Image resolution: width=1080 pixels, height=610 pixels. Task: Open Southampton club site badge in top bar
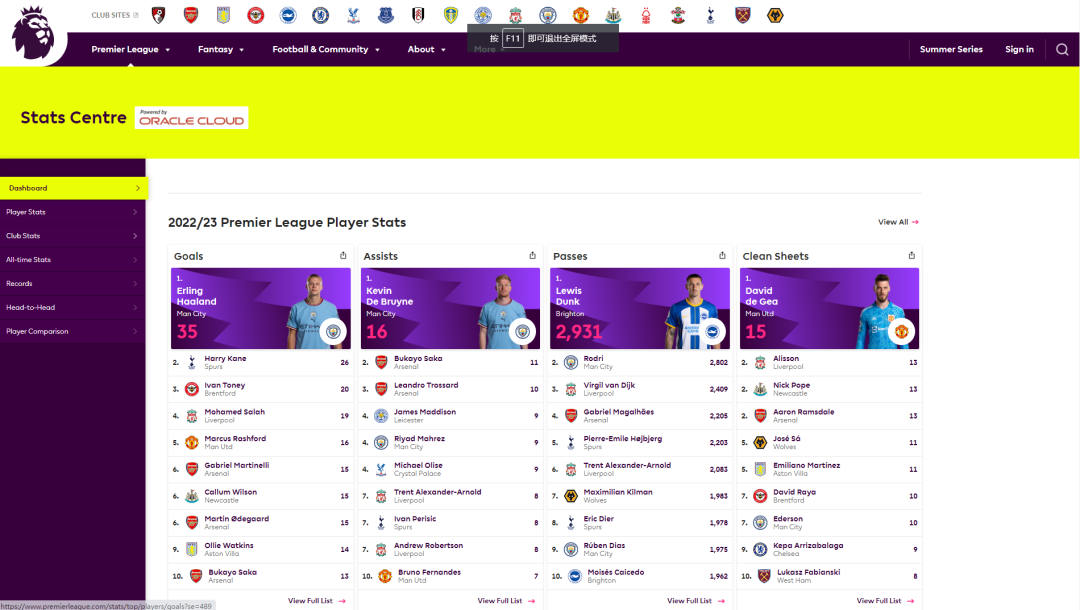point(678,15)
